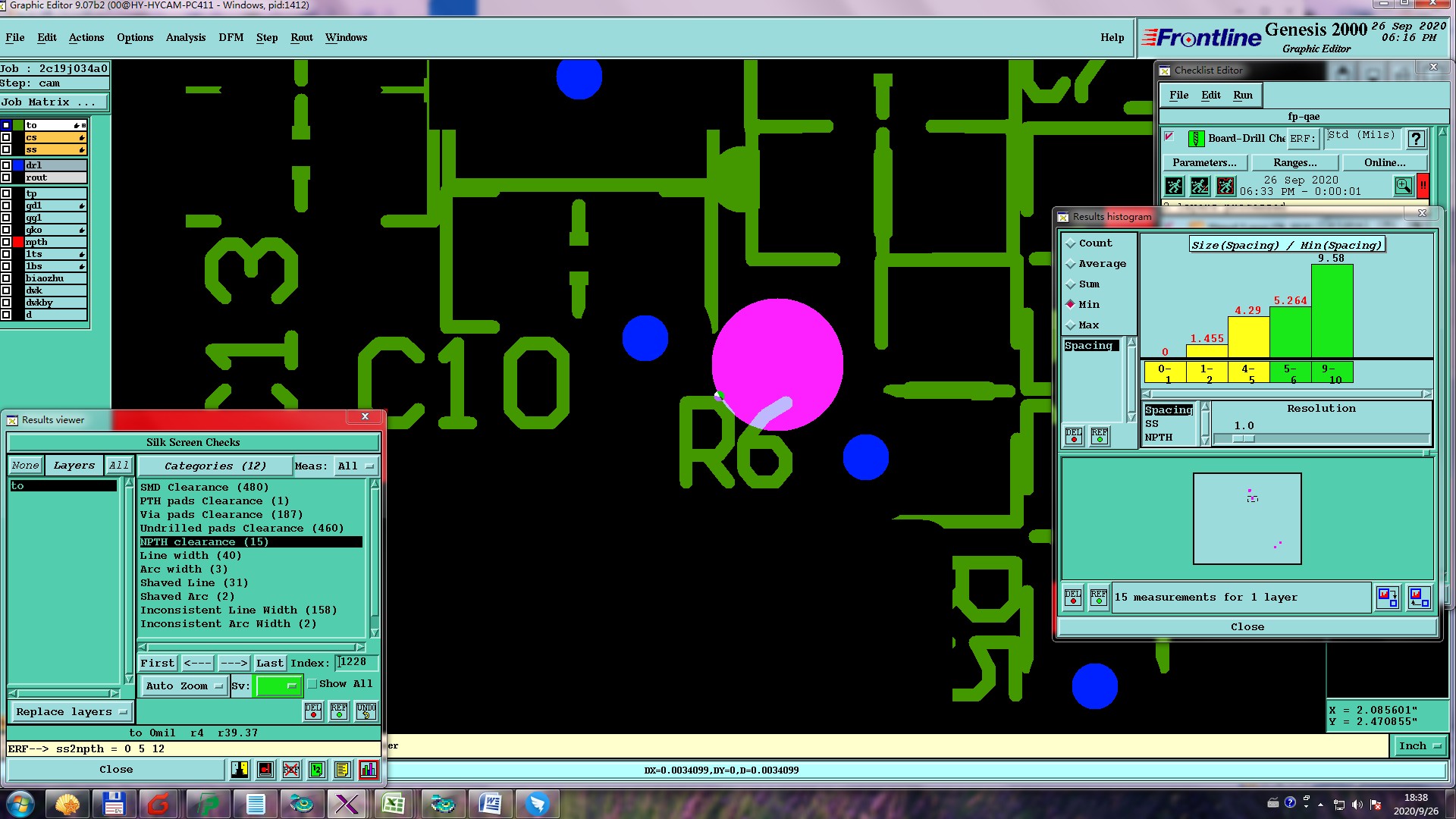Image resolution: width=1456 pixels, height=819 pixels.
Task: Click the question mark help icon
Action: coord(1416,139)
